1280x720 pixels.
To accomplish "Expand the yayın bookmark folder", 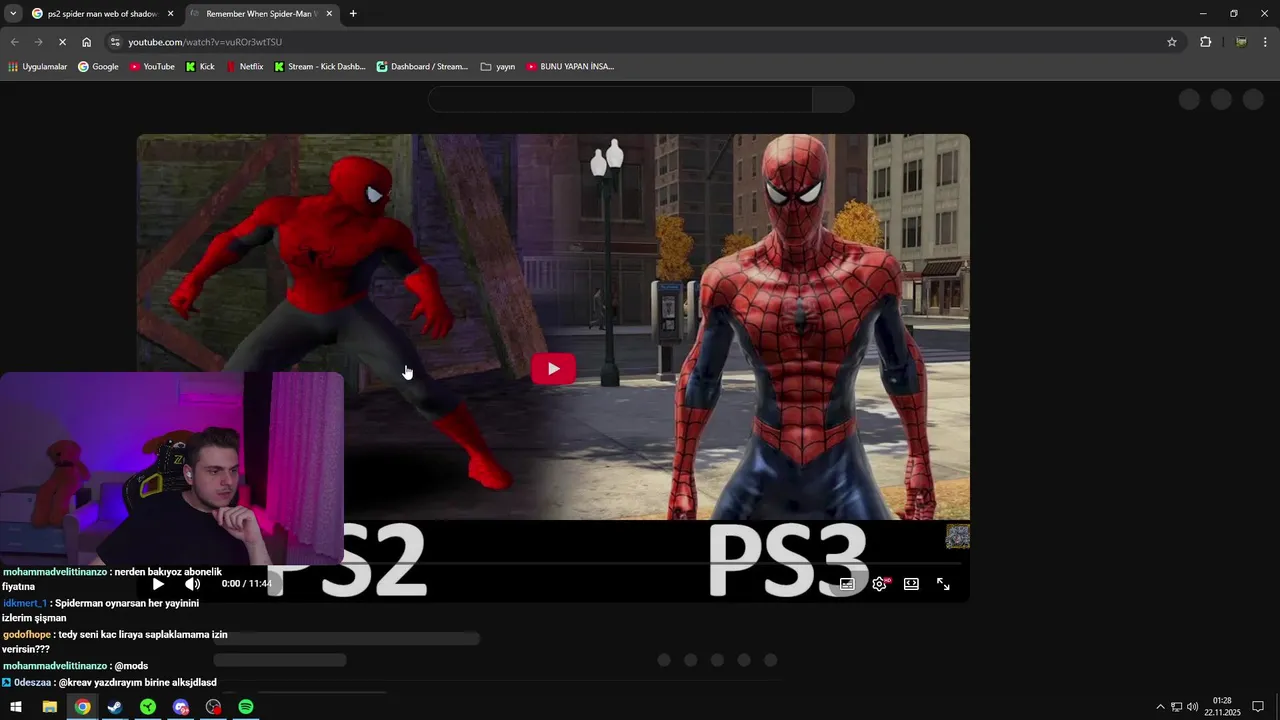I will [x=497, y=67].
